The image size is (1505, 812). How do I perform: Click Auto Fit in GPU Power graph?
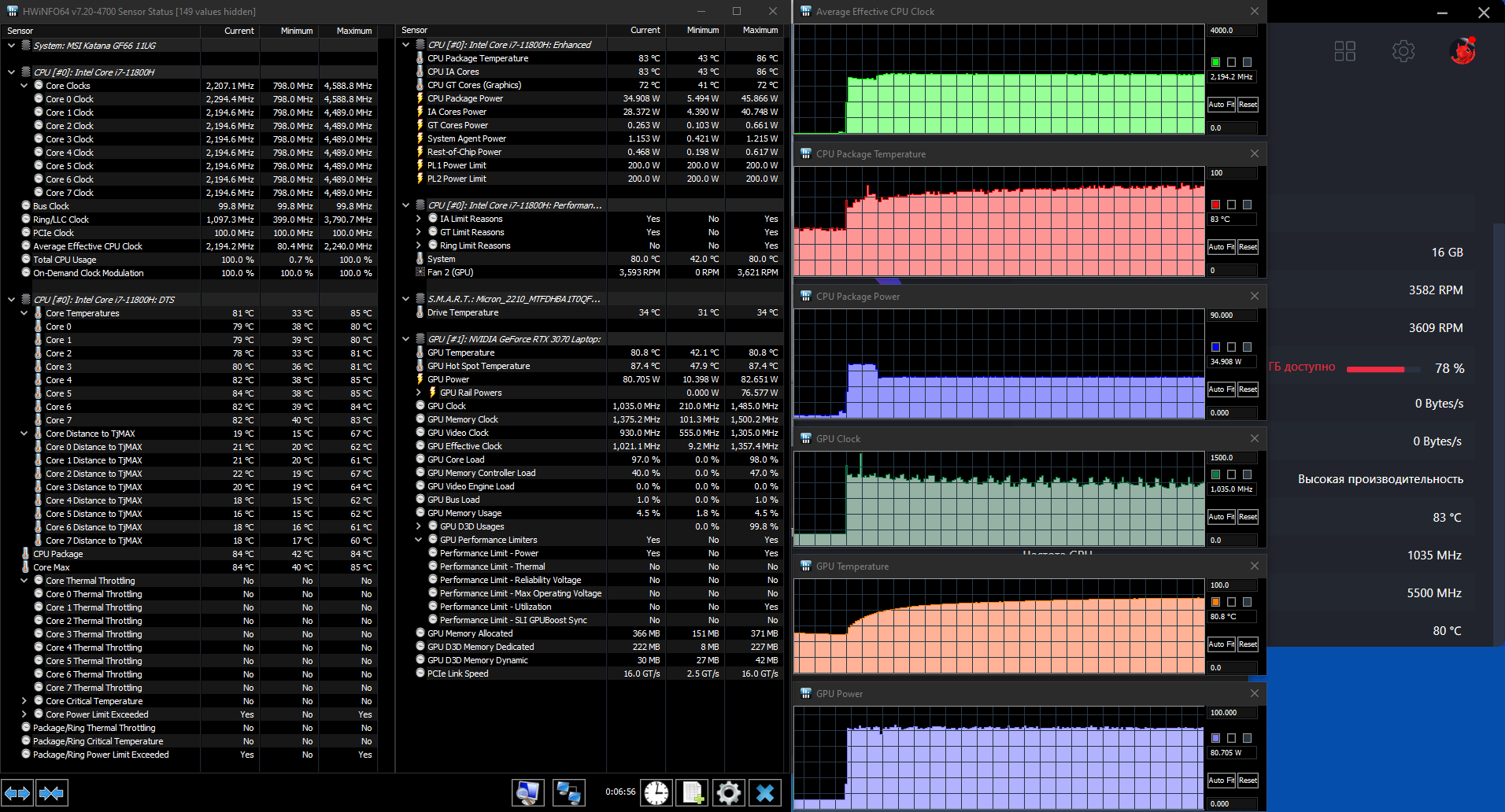point(1222,781)
